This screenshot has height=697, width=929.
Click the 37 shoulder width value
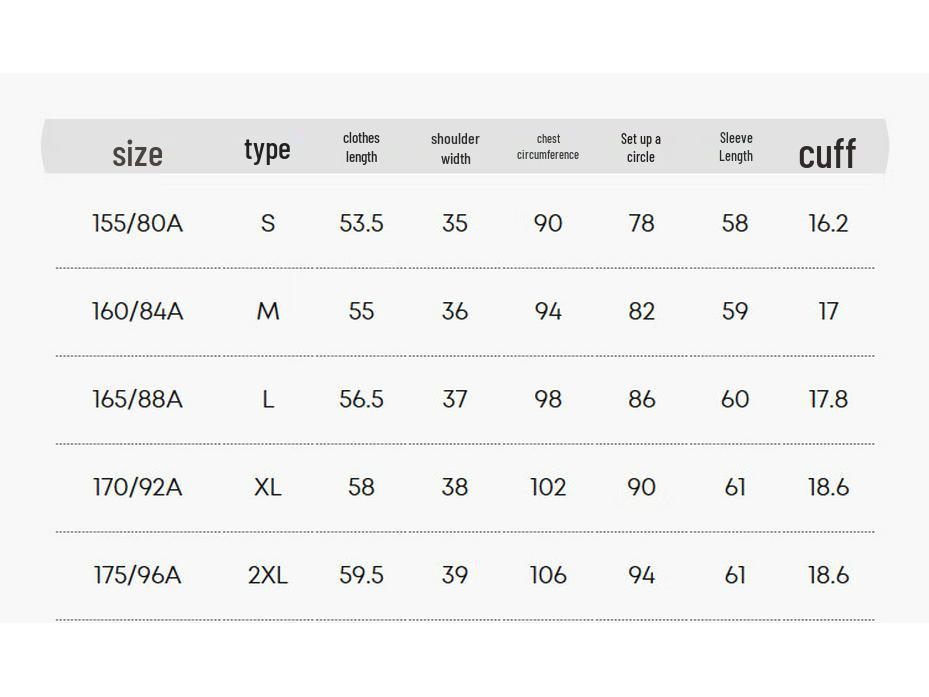(455, 399)
